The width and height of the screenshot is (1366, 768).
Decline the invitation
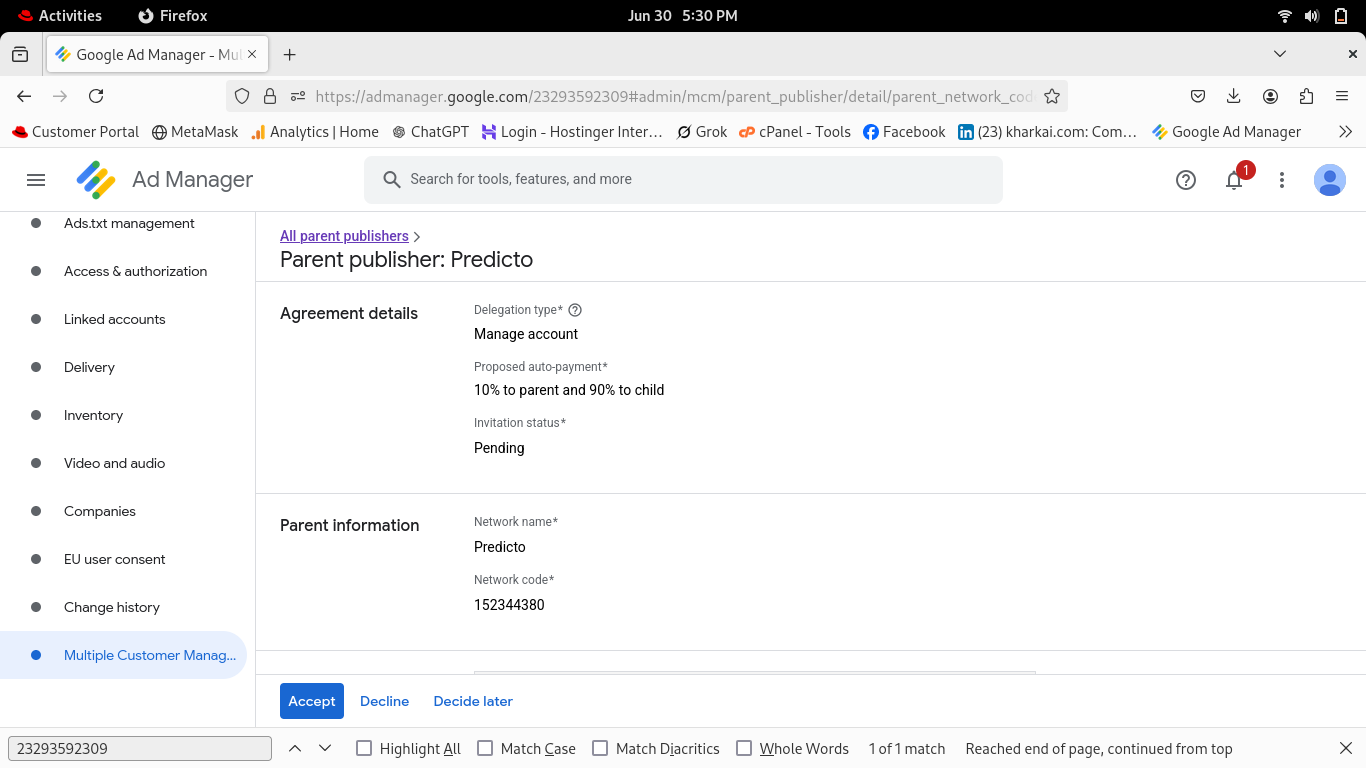tap(384, 701)
